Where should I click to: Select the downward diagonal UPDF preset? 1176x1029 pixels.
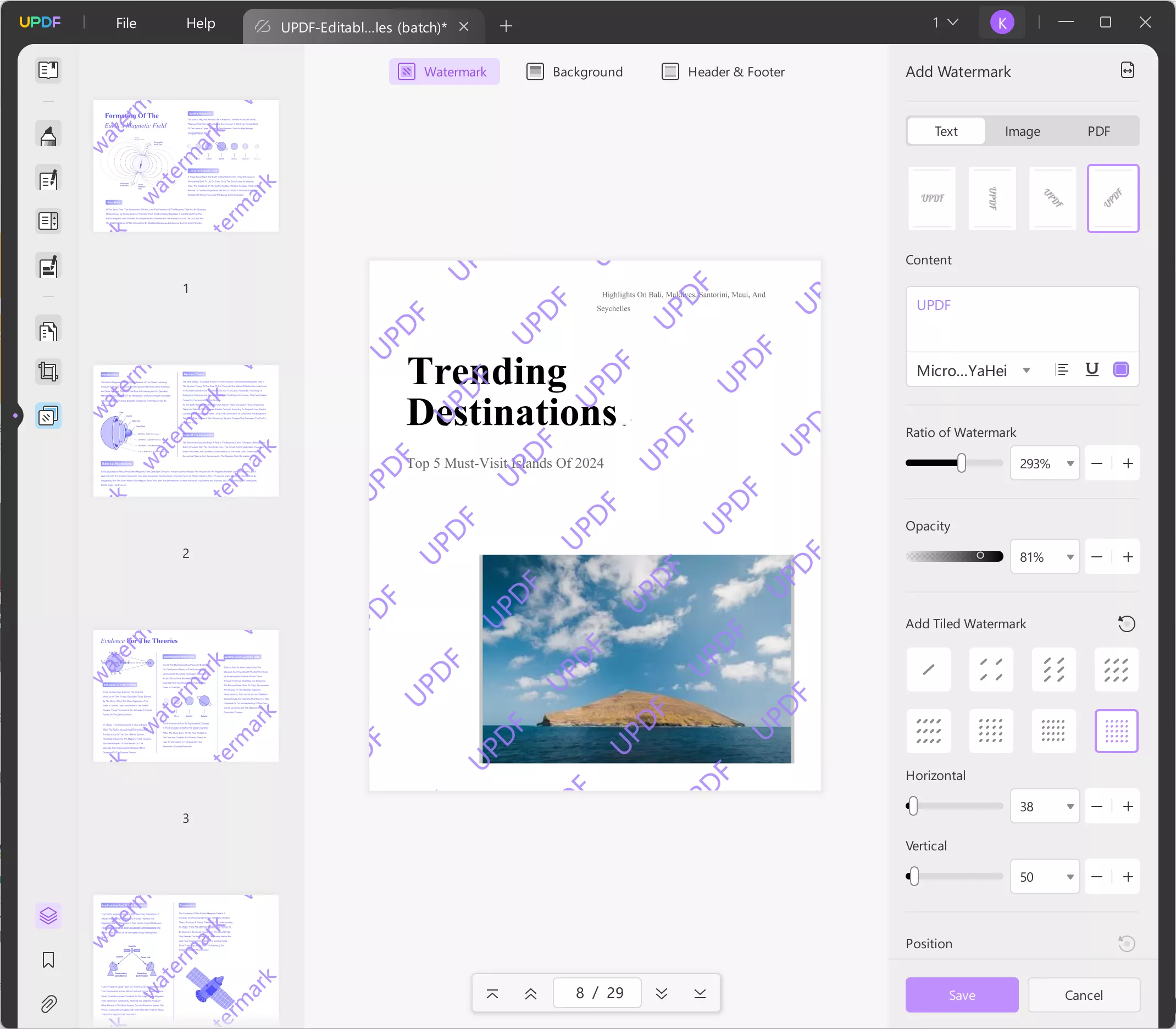[x=1052, y=198]
